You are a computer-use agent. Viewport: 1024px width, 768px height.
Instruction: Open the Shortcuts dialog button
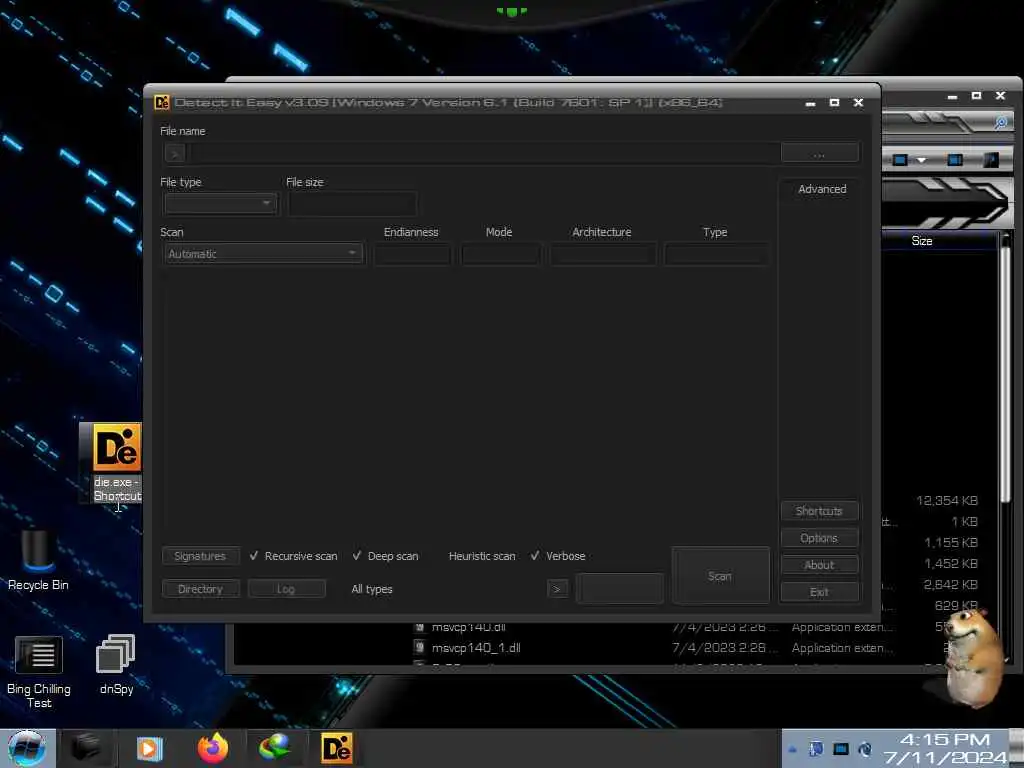[x=819, y=511]
